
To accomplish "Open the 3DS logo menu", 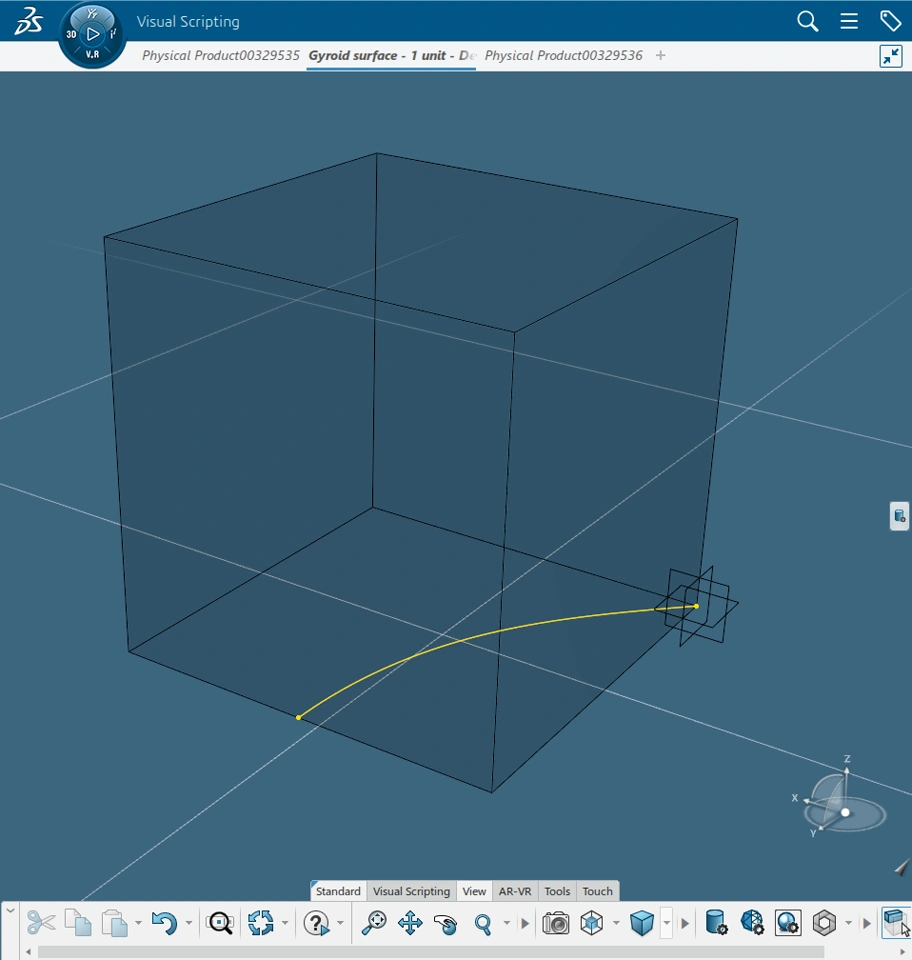I will pyautogui.click(x=28, y=21).
